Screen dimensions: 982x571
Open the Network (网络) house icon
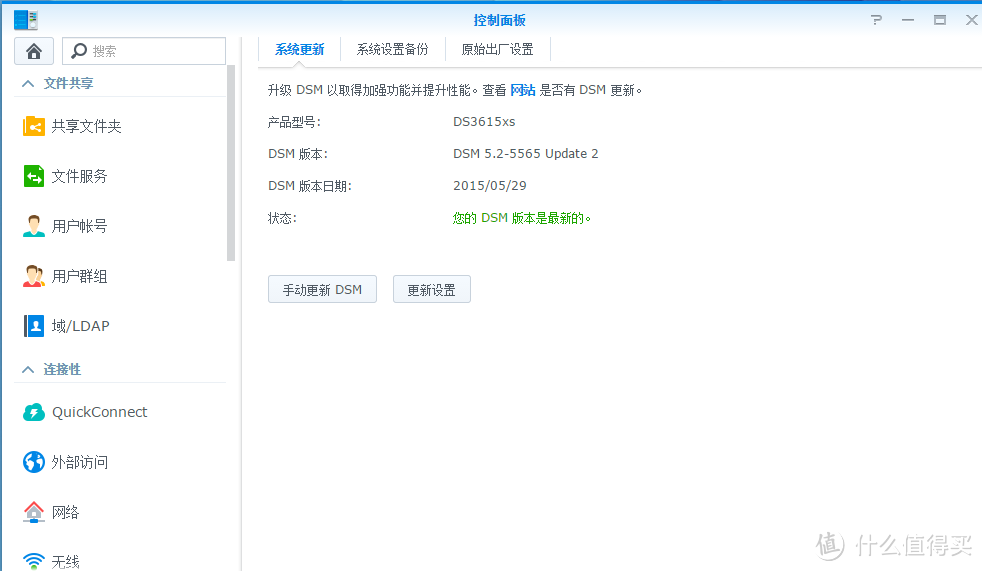34,512
